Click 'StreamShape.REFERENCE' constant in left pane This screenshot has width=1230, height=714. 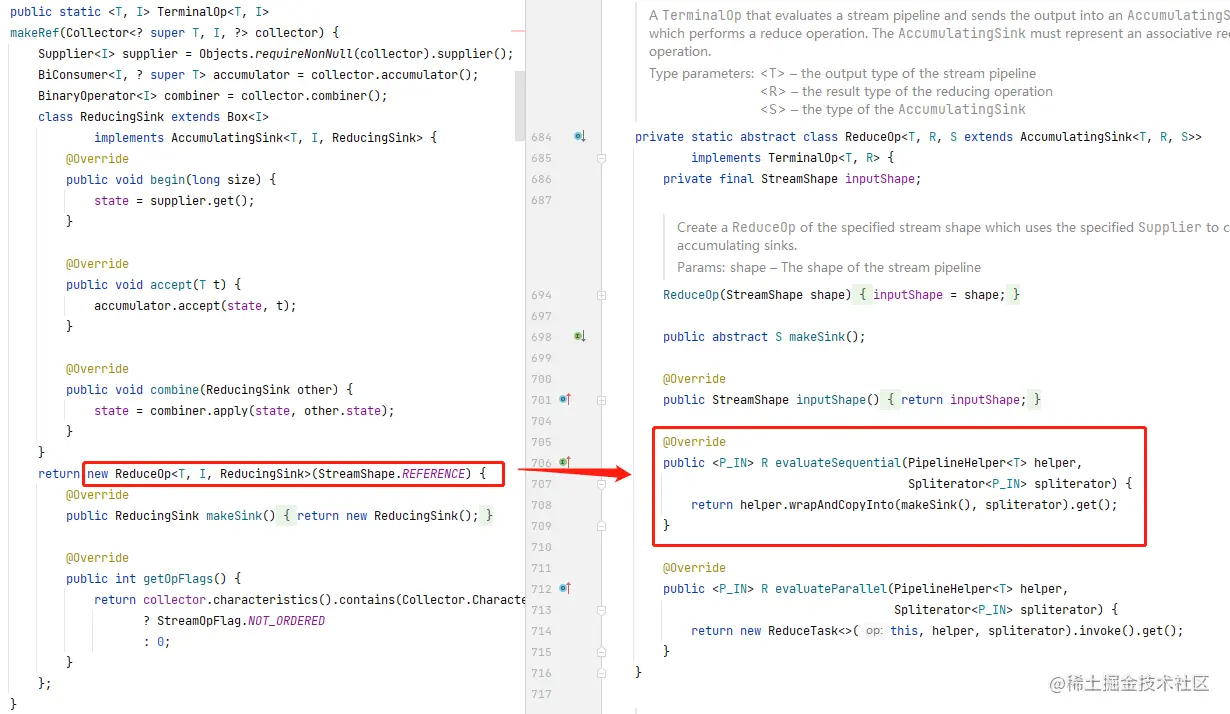(x=392, y=474)
